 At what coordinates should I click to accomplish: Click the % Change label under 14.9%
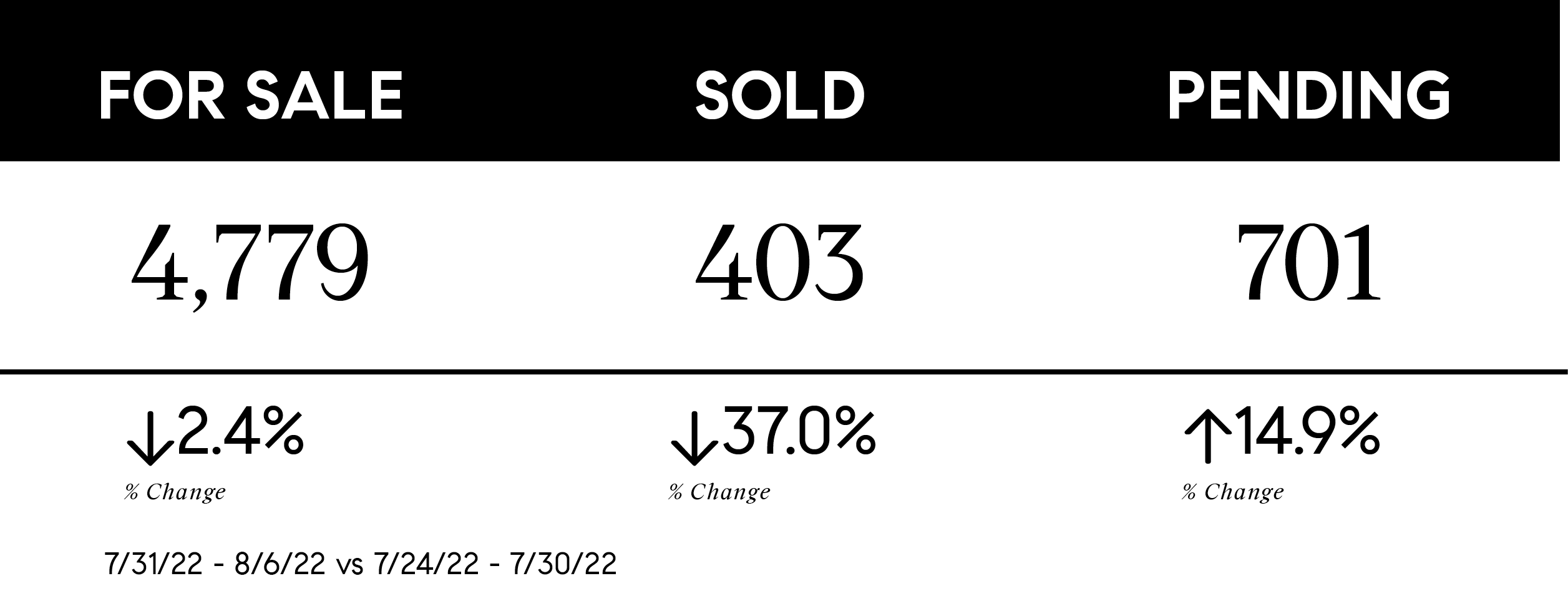[1233, 492]
